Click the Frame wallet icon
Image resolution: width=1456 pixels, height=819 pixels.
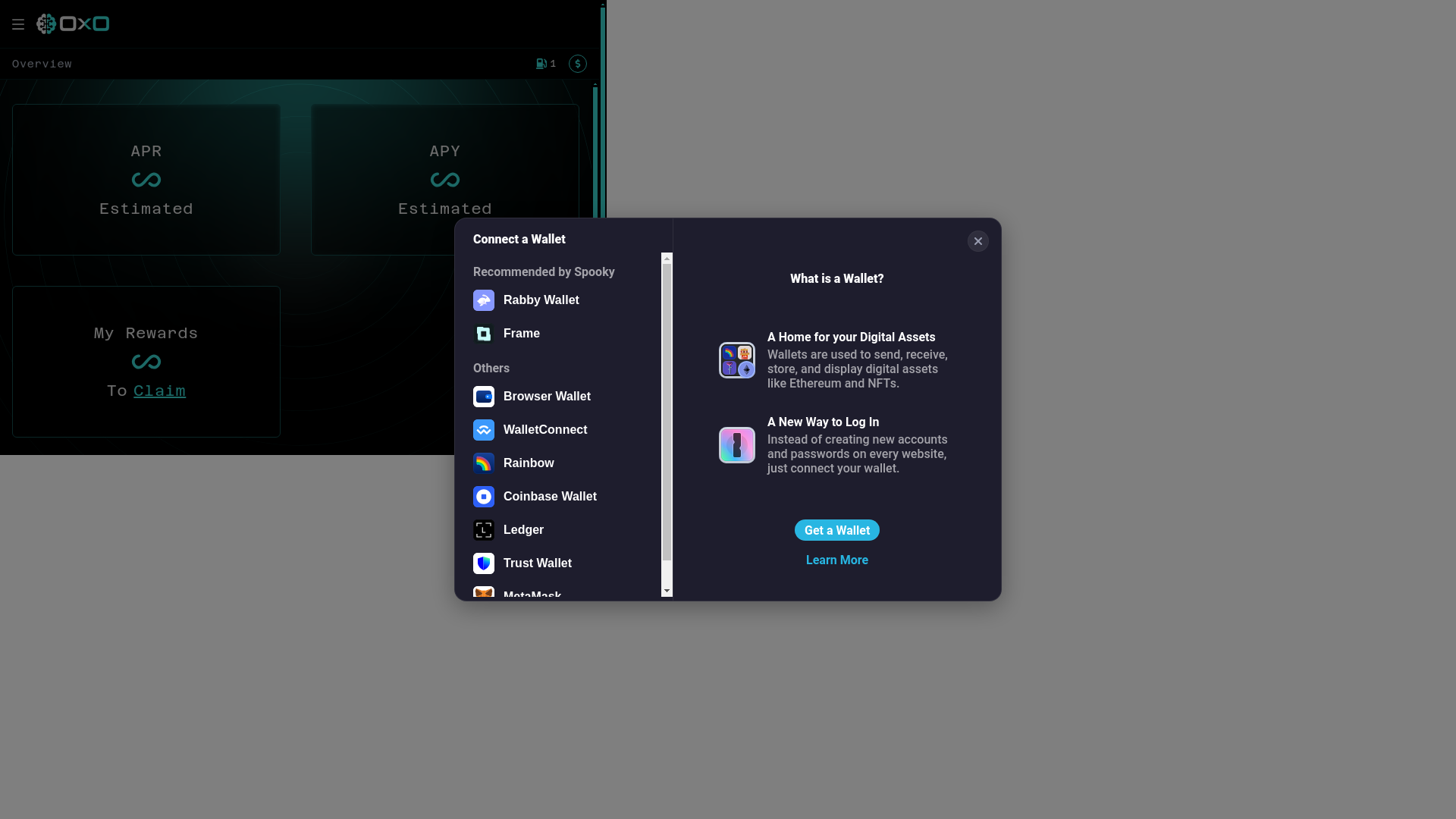[484, 334]
